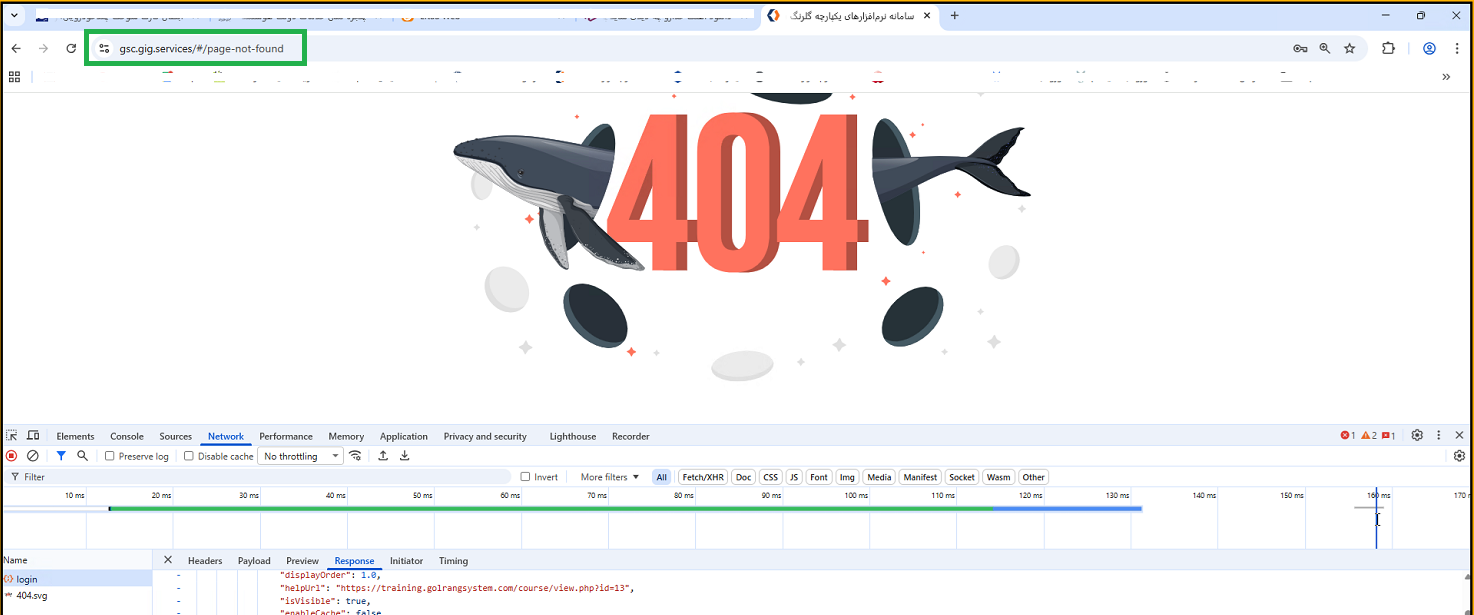Open network conditions wifi icon
Screen dimensions: 1474x615
pyautogui.click(x=355, y=456)
